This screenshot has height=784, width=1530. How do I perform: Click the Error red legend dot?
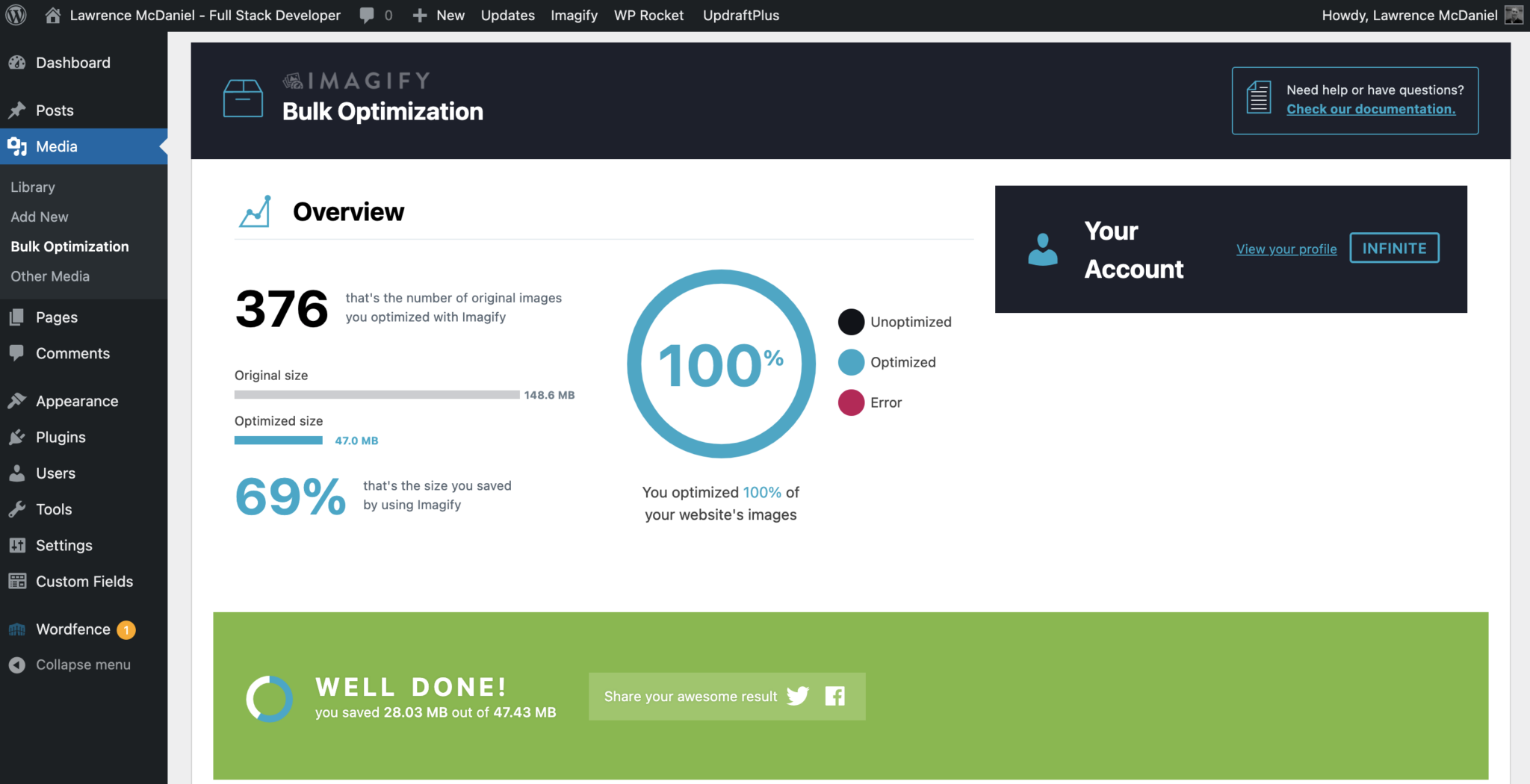851,402
